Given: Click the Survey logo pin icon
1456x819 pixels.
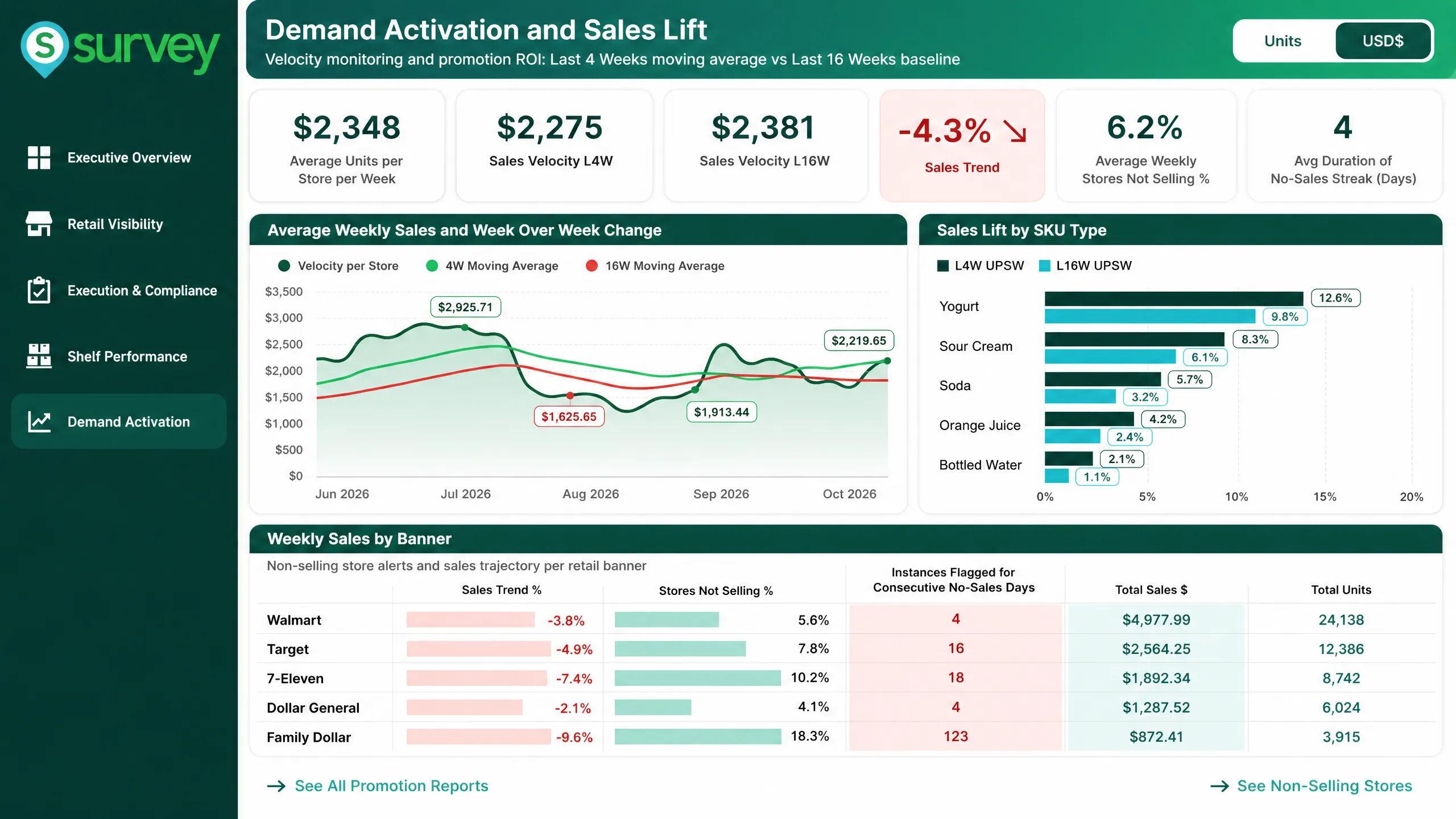Looking at the screenshot, I should (x=44, y=49).
